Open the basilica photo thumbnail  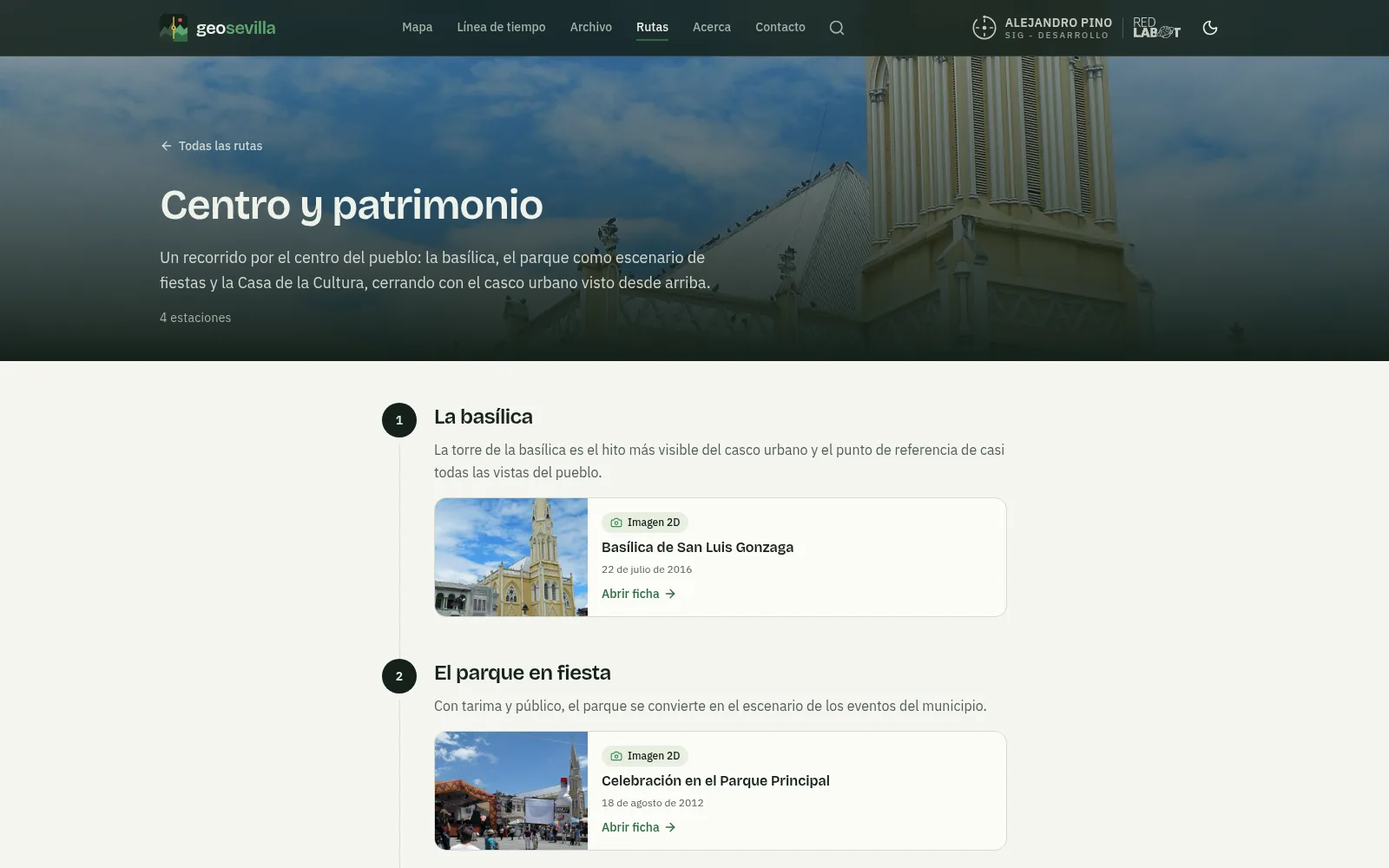coord(511,557)
